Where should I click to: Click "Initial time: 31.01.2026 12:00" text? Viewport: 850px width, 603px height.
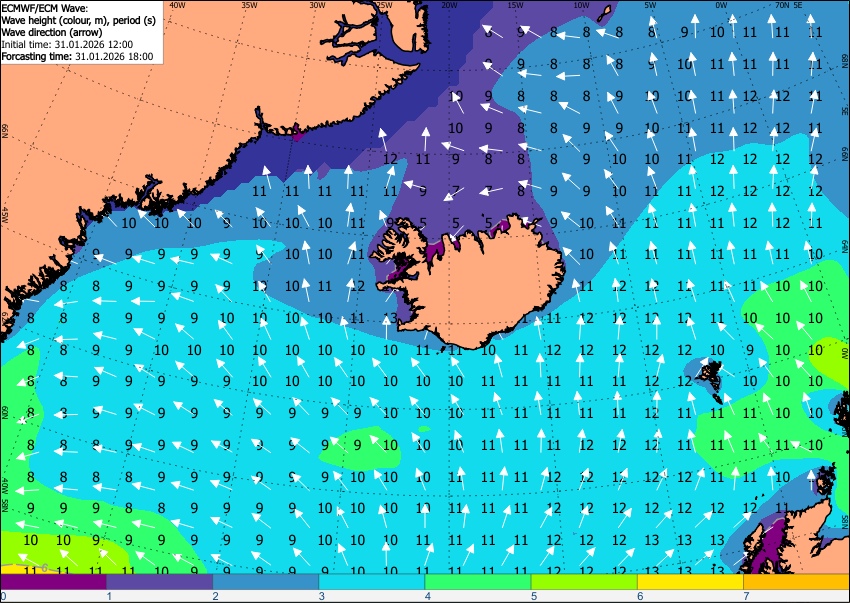pyautogui.click(x=67, y=44)
